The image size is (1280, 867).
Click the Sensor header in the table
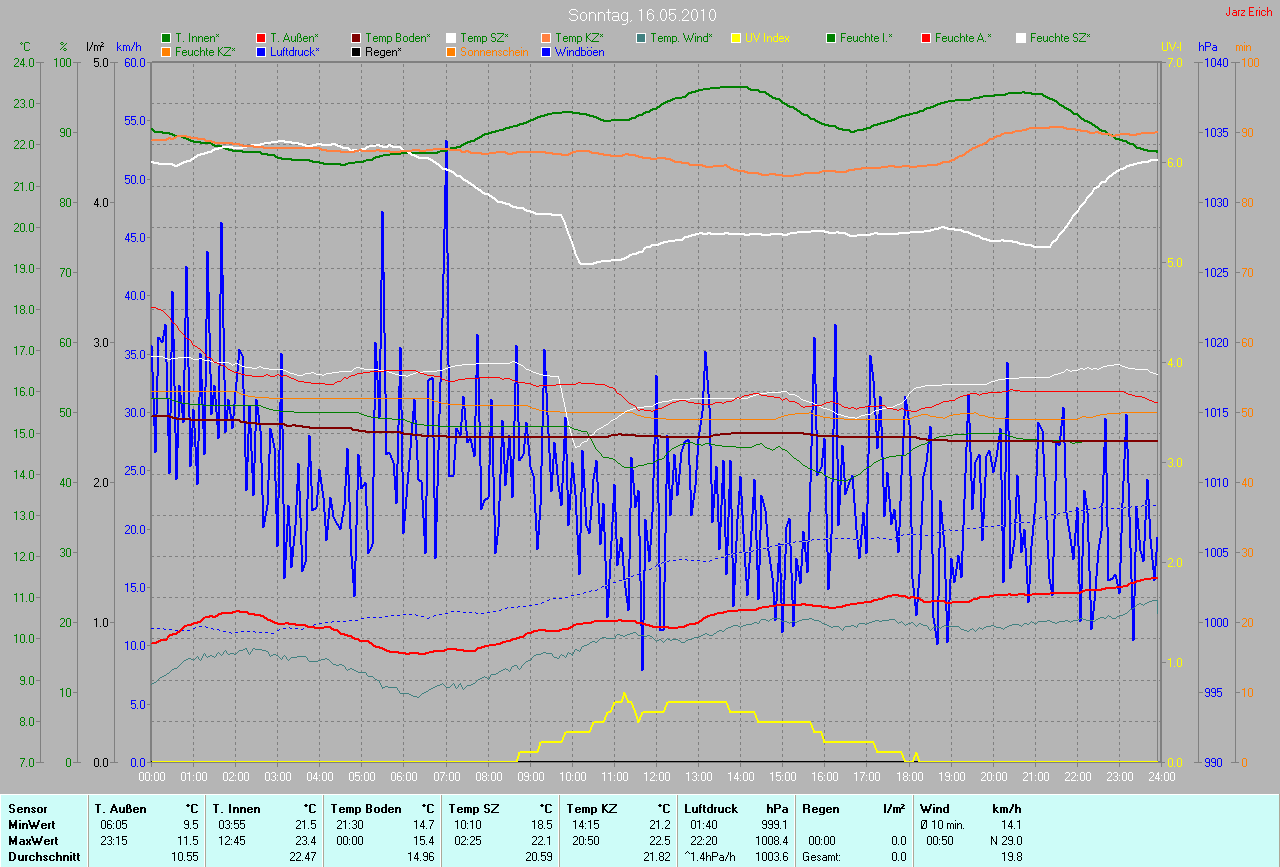pyautogui.click(x=27, y=809)
